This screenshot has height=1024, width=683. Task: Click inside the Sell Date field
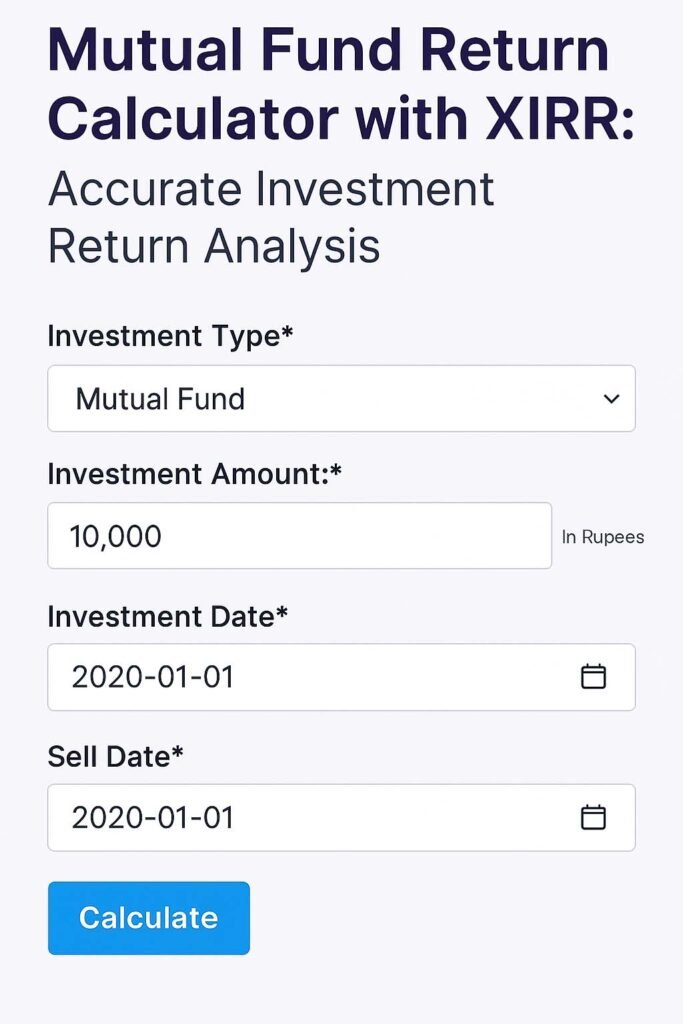(x=300, y=817)
